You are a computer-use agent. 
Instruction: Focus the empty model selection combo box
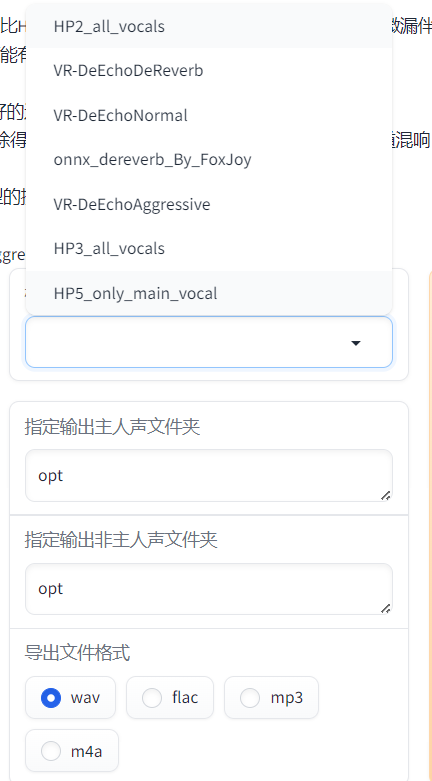pos(209,342)
